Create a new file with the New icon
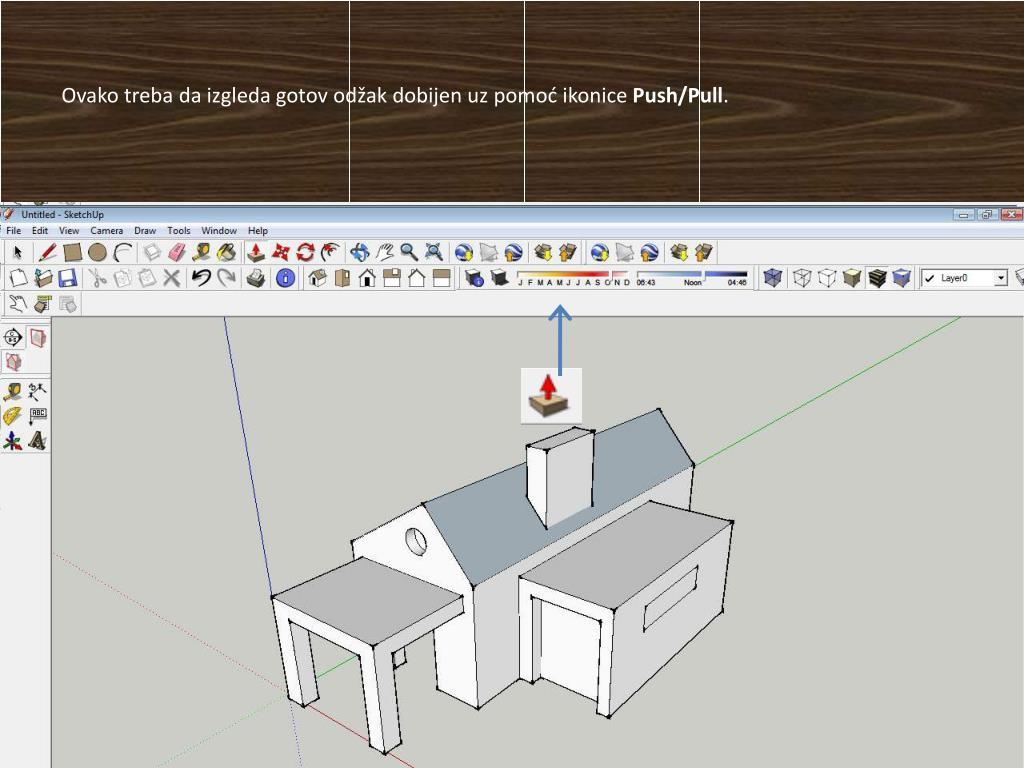The image size is (1024, 768). 18,278
